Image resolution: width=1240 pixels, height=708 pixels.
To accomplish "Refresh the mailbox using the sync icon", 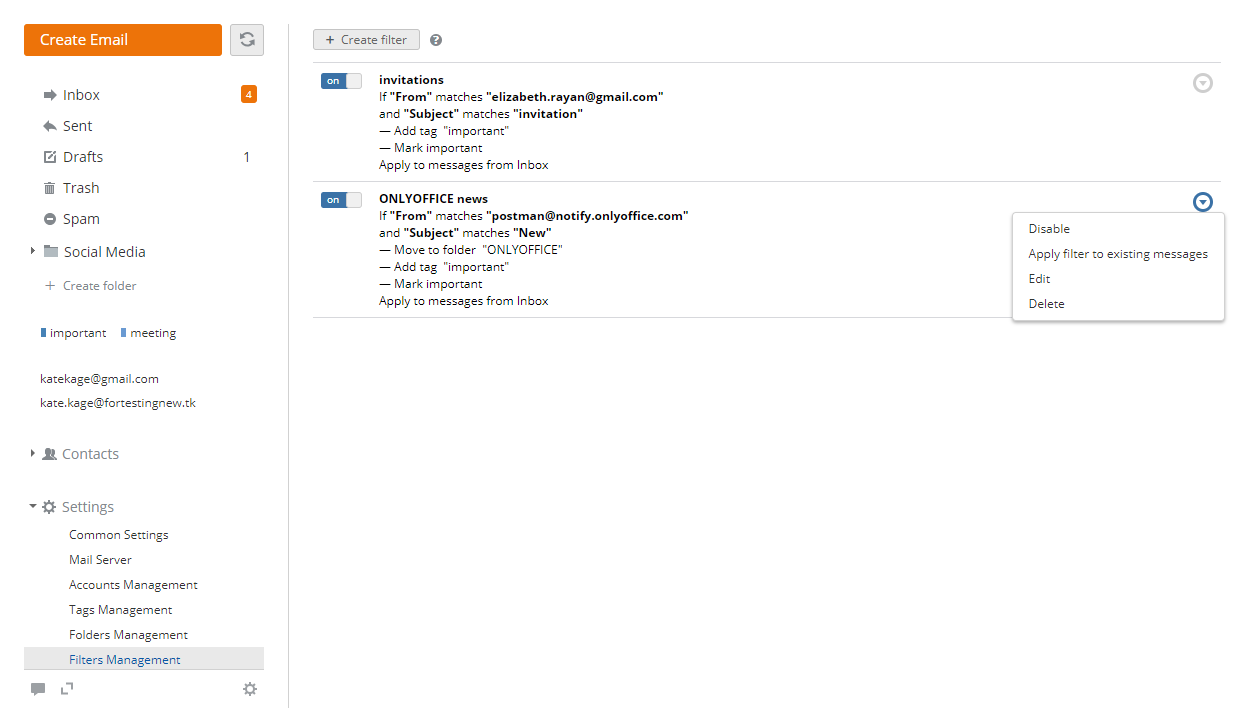I will click(x=246, y=39).
